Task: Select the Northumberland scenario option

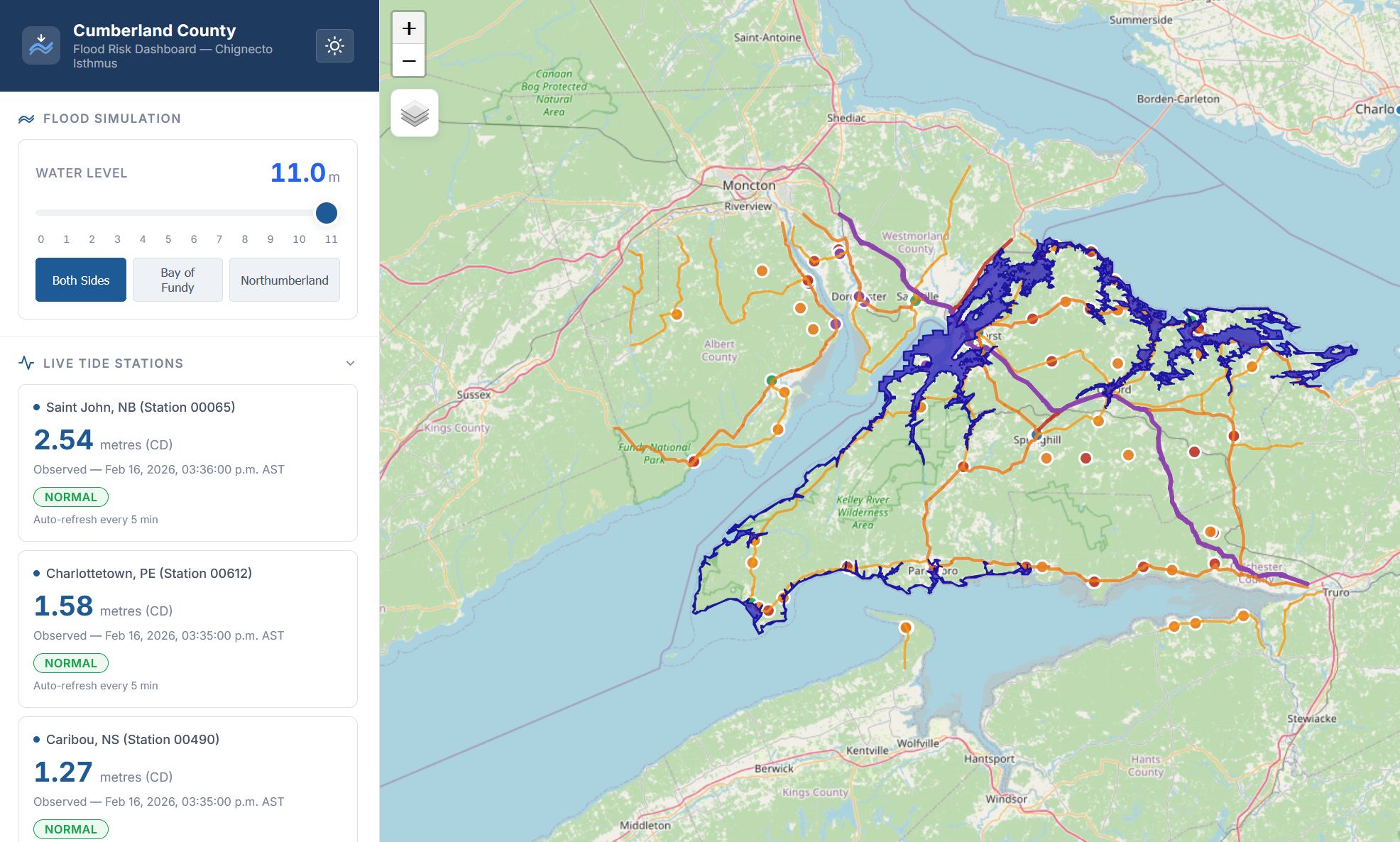Action: 284,280
